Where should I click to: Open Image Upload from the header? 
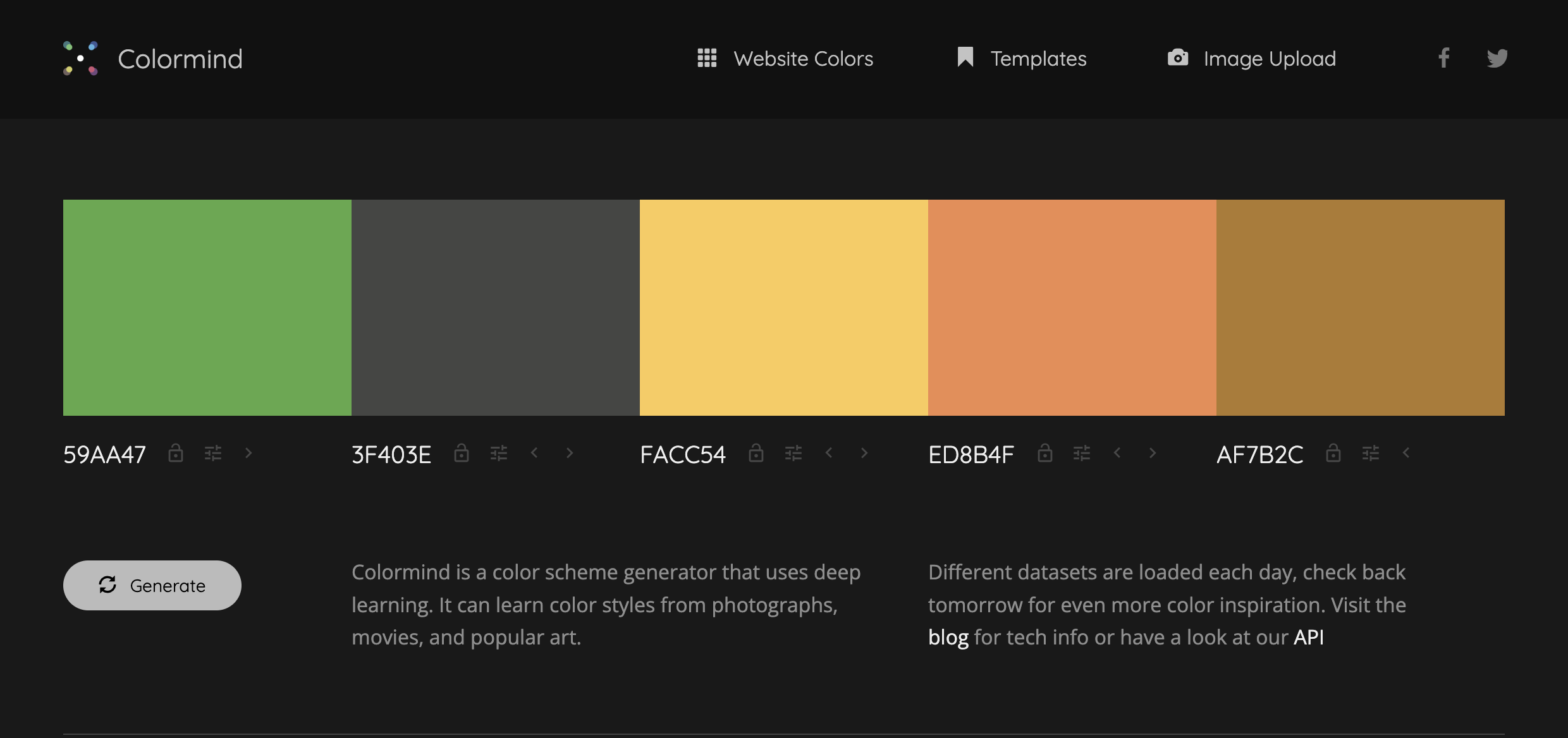tap(1251, 58)
